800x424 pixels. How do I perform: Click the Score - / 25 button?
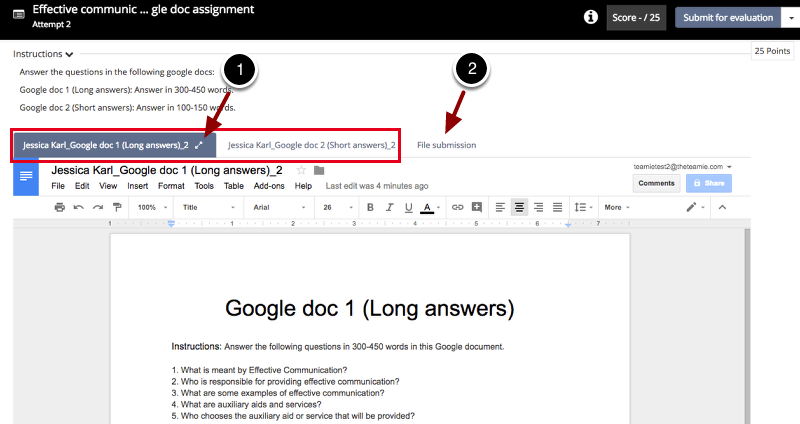(636, 17)
